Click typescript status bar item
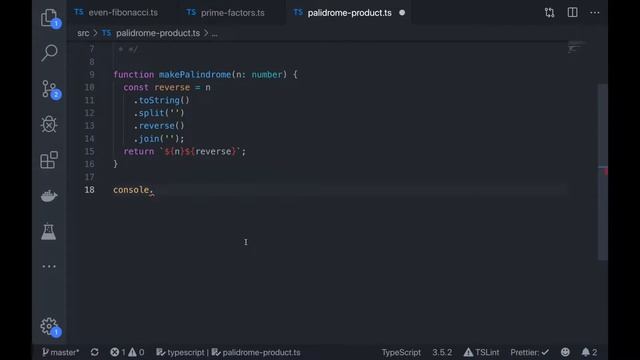Viewport: 640px width, 360px height. point(181,352)
